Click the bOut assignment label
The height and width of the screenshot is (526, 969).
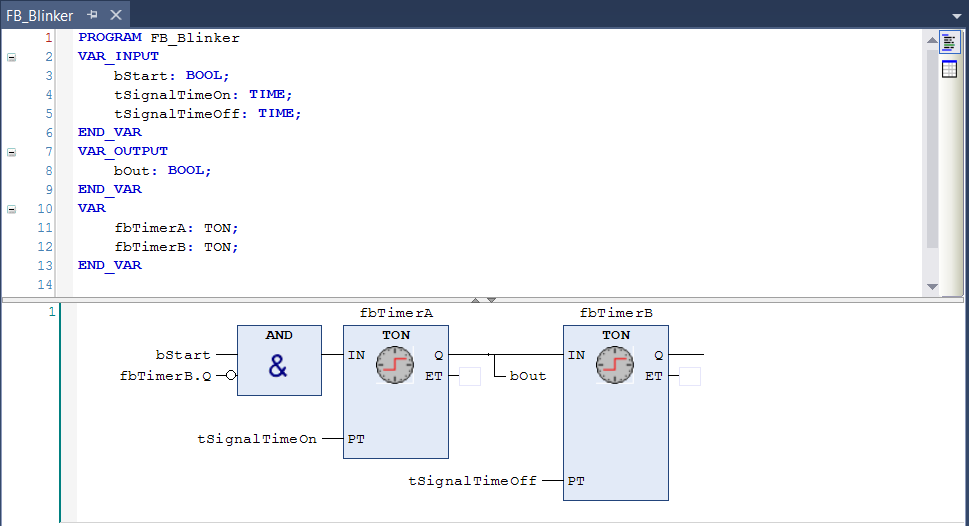[528, 377]
